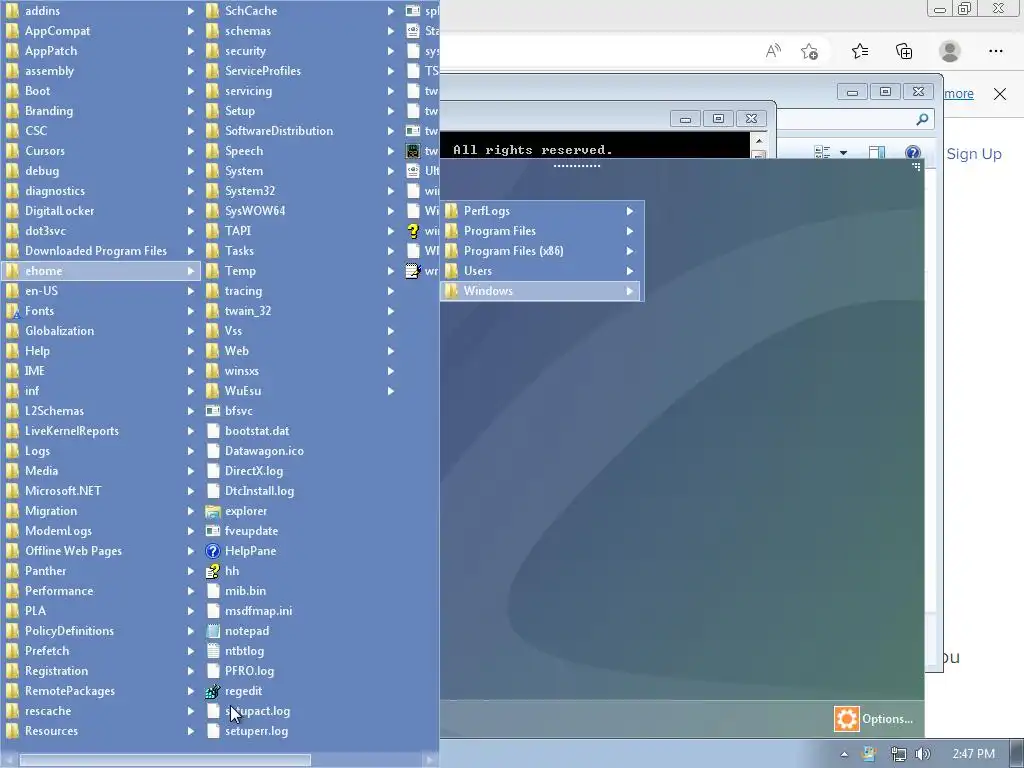
Task: Select the Offline Web Pages folder
Action: (73, 551)
